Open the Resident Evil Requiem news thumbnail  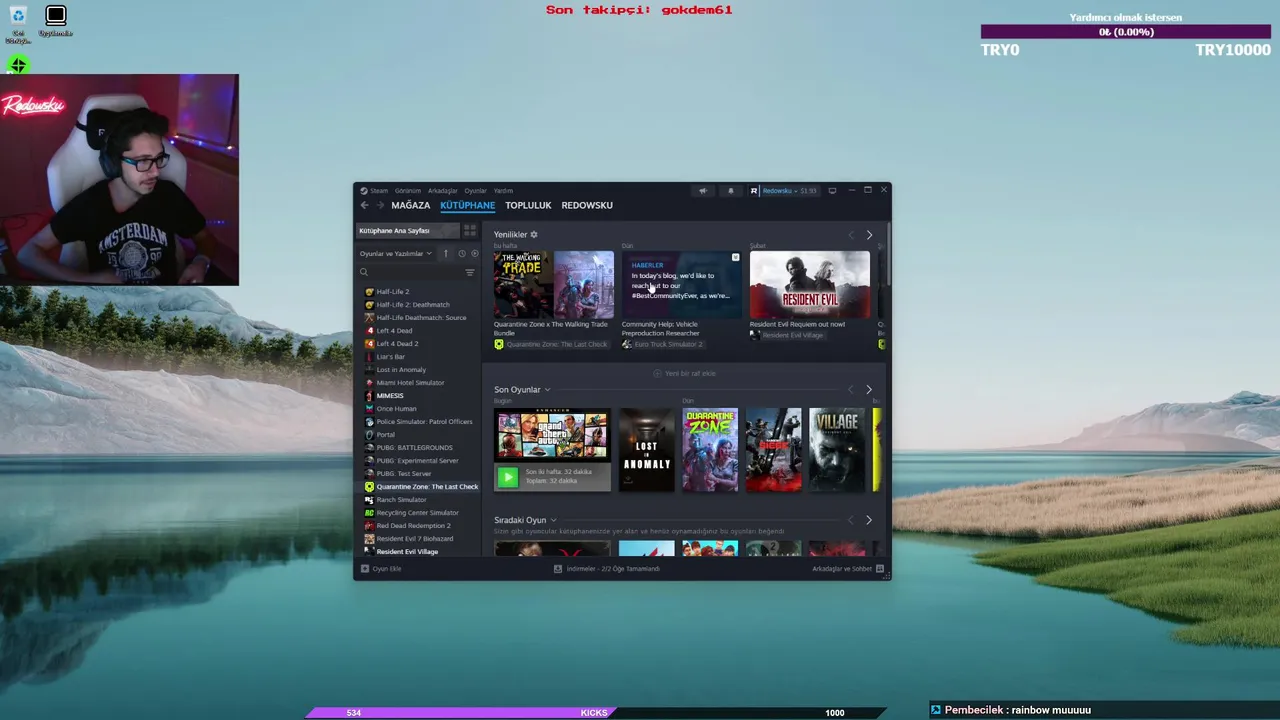pyautogui.click(x=810, y=285)
